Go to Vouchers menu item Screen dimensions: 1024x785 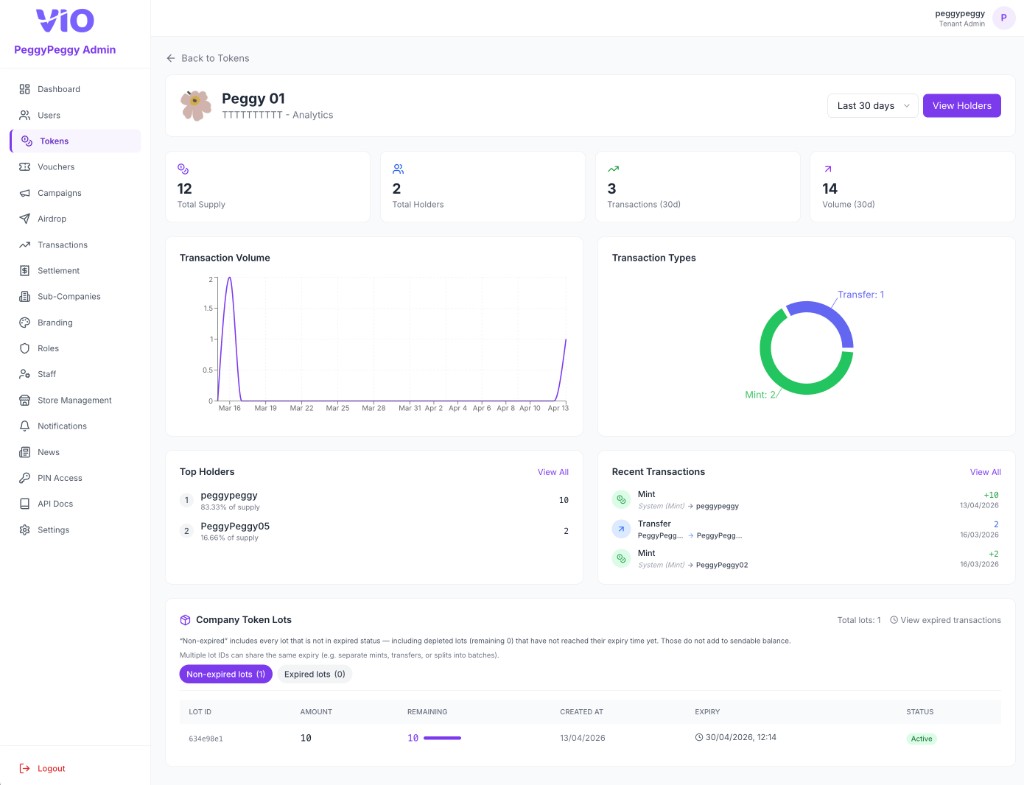75,167
